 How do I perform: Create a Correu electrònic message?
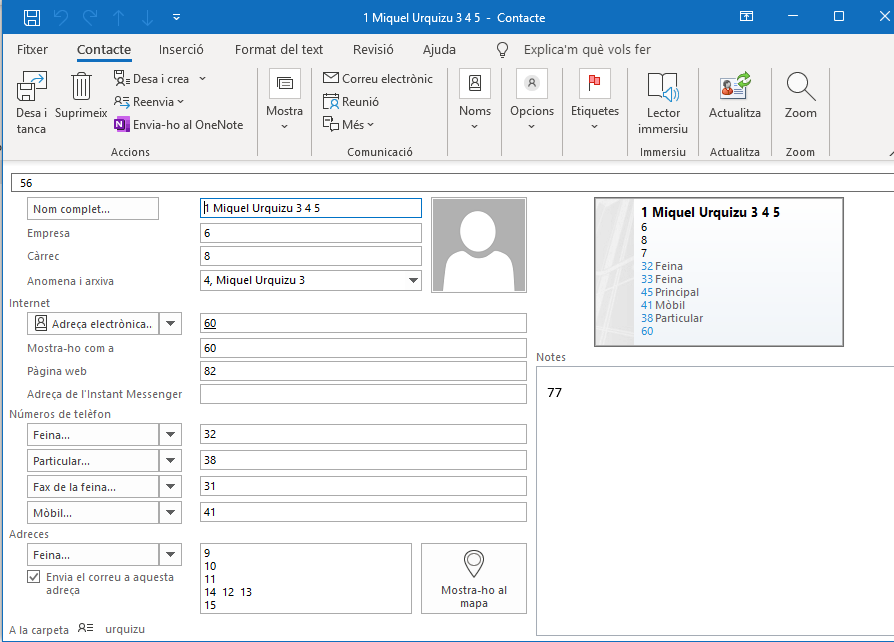point(378,79)
